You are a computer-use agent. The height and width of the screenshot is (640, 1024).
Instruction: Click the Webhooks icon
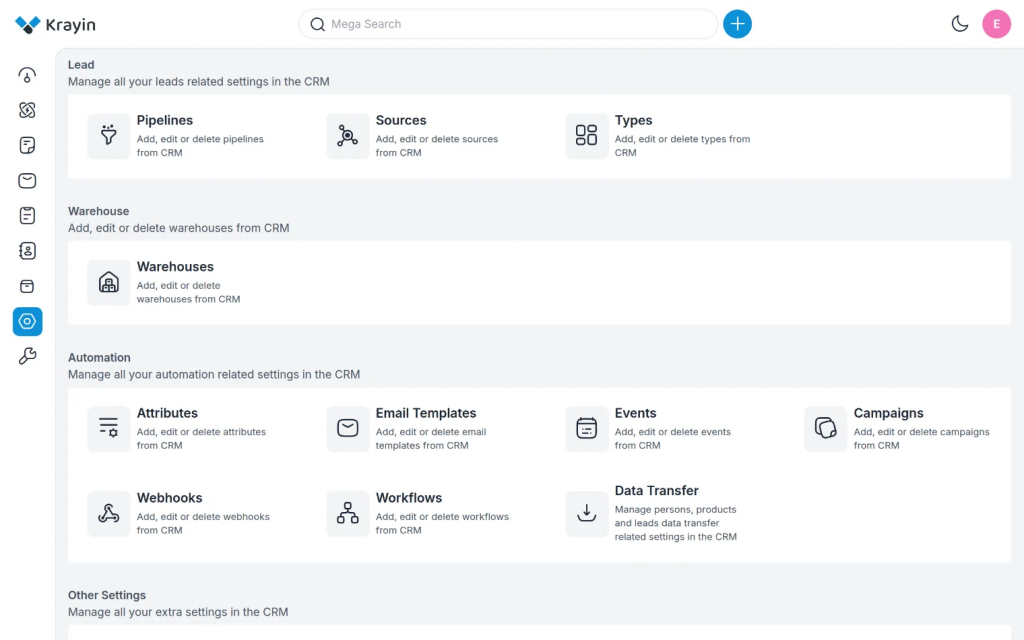pos(108,513)
